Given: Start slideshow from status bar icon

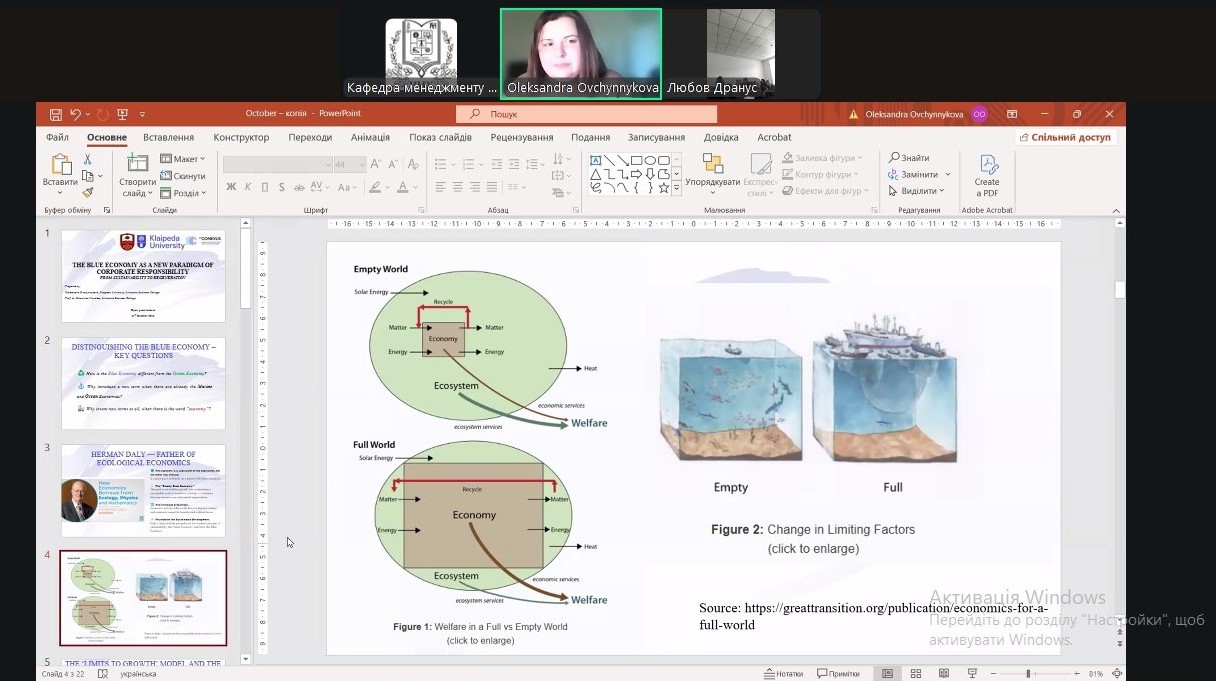Looking at the screenshot, I should [971, 673].
